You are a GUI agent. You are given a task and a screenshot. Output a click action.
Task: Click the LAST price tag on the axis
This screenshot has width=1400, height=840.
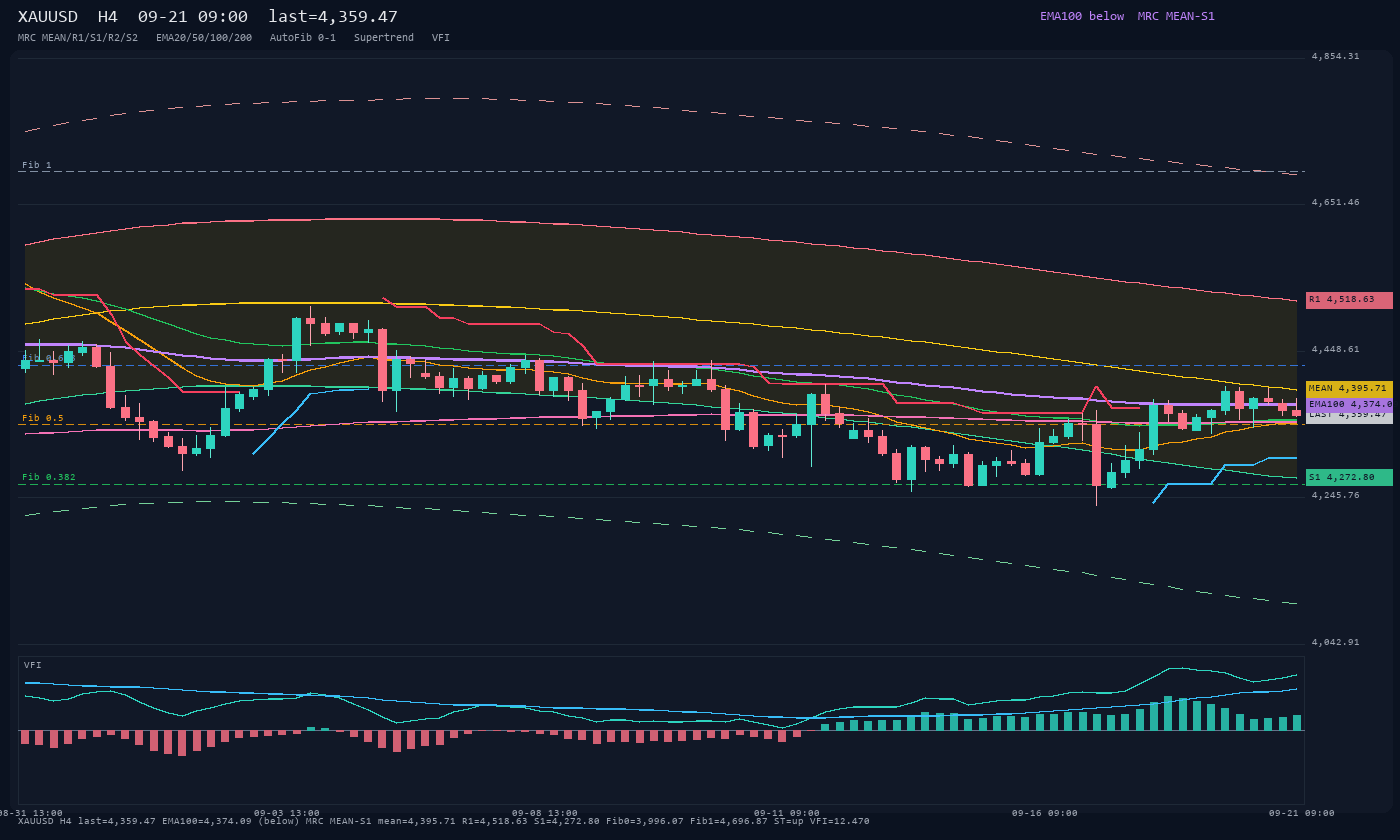(1349, 416)
